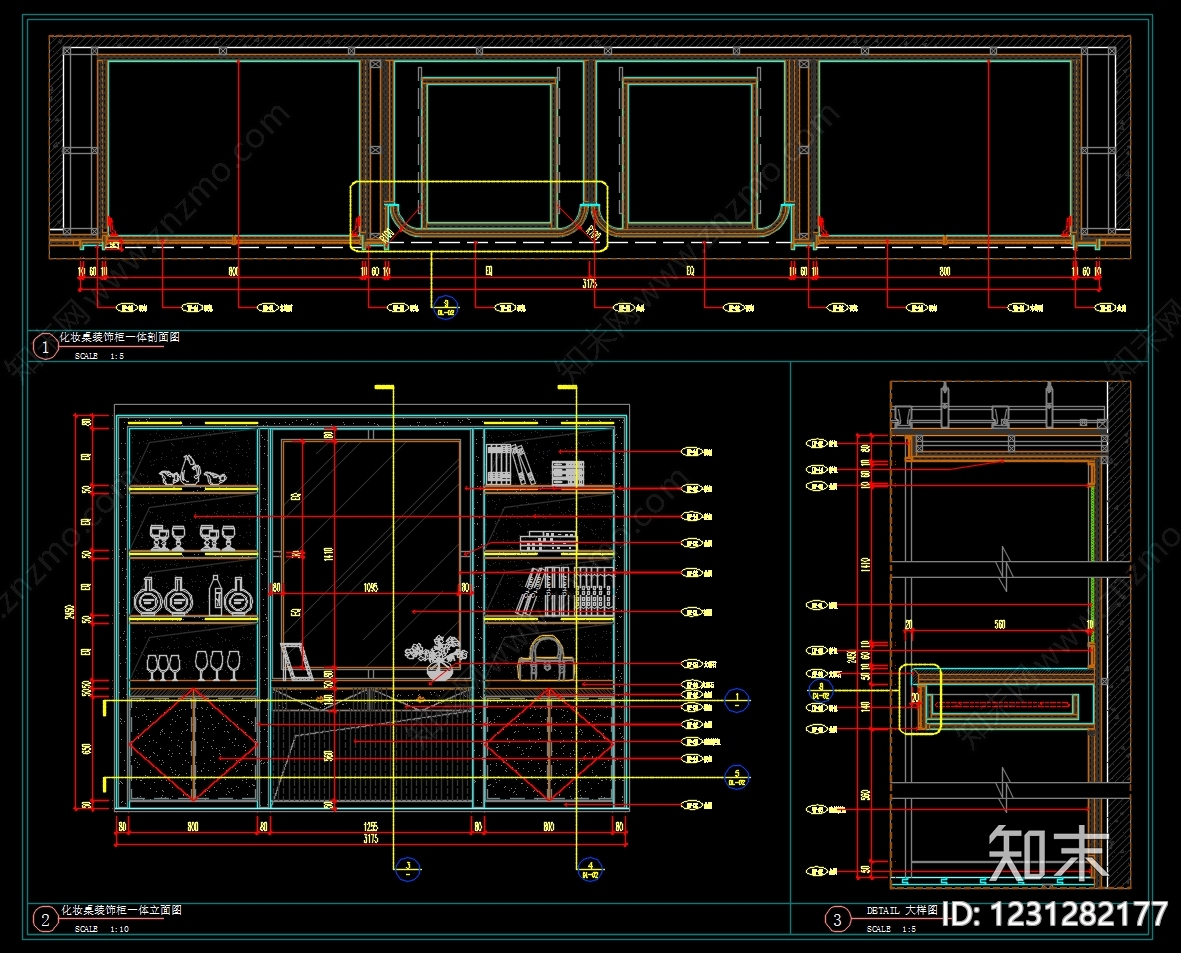Select the yellow highlight box in the detail drawing
1181x953 pixels.
920,698
